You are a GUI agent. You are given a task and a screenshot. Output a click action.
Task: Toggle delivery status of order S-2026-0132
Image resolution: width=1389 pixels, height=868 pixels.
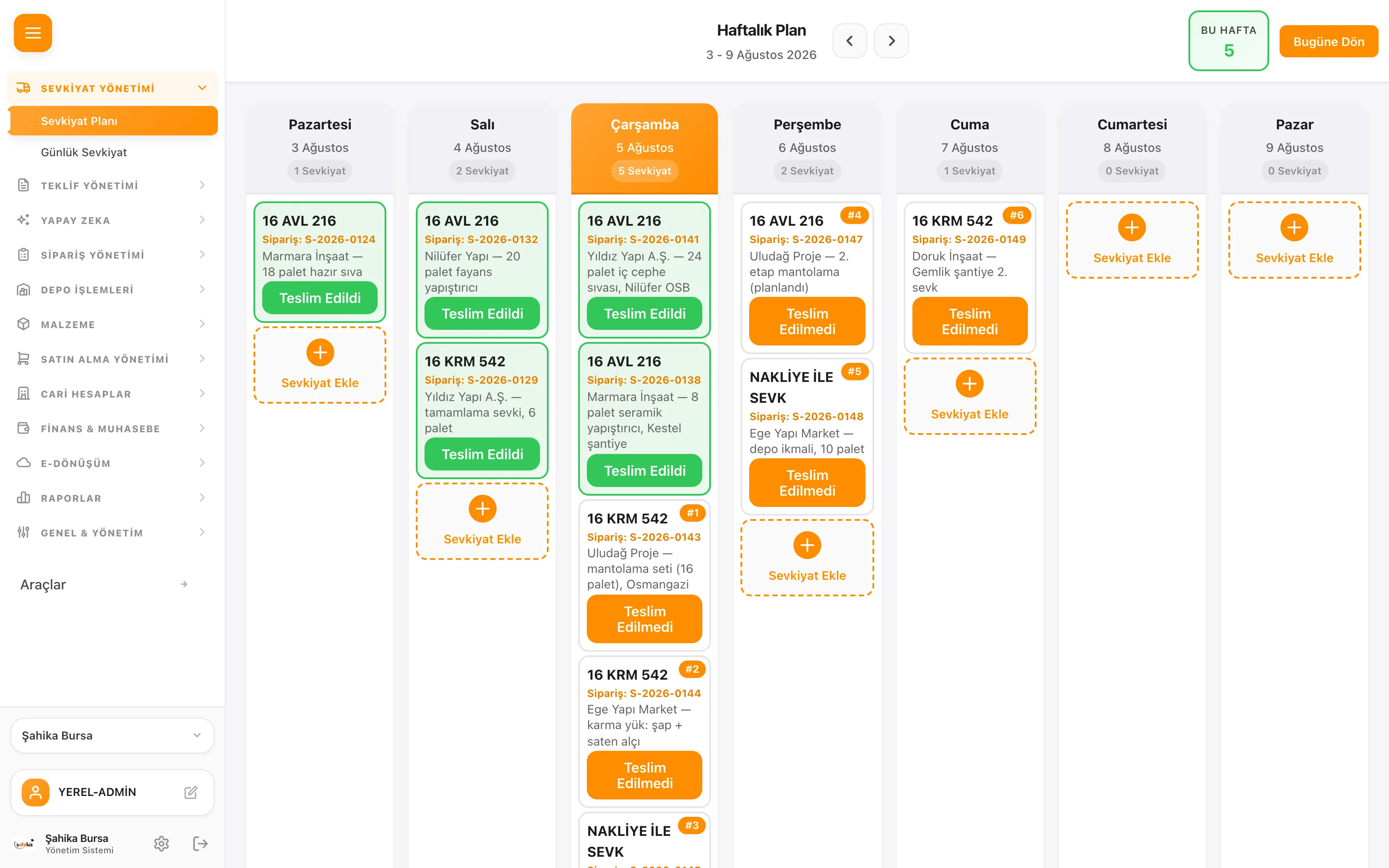coord(482,313)
